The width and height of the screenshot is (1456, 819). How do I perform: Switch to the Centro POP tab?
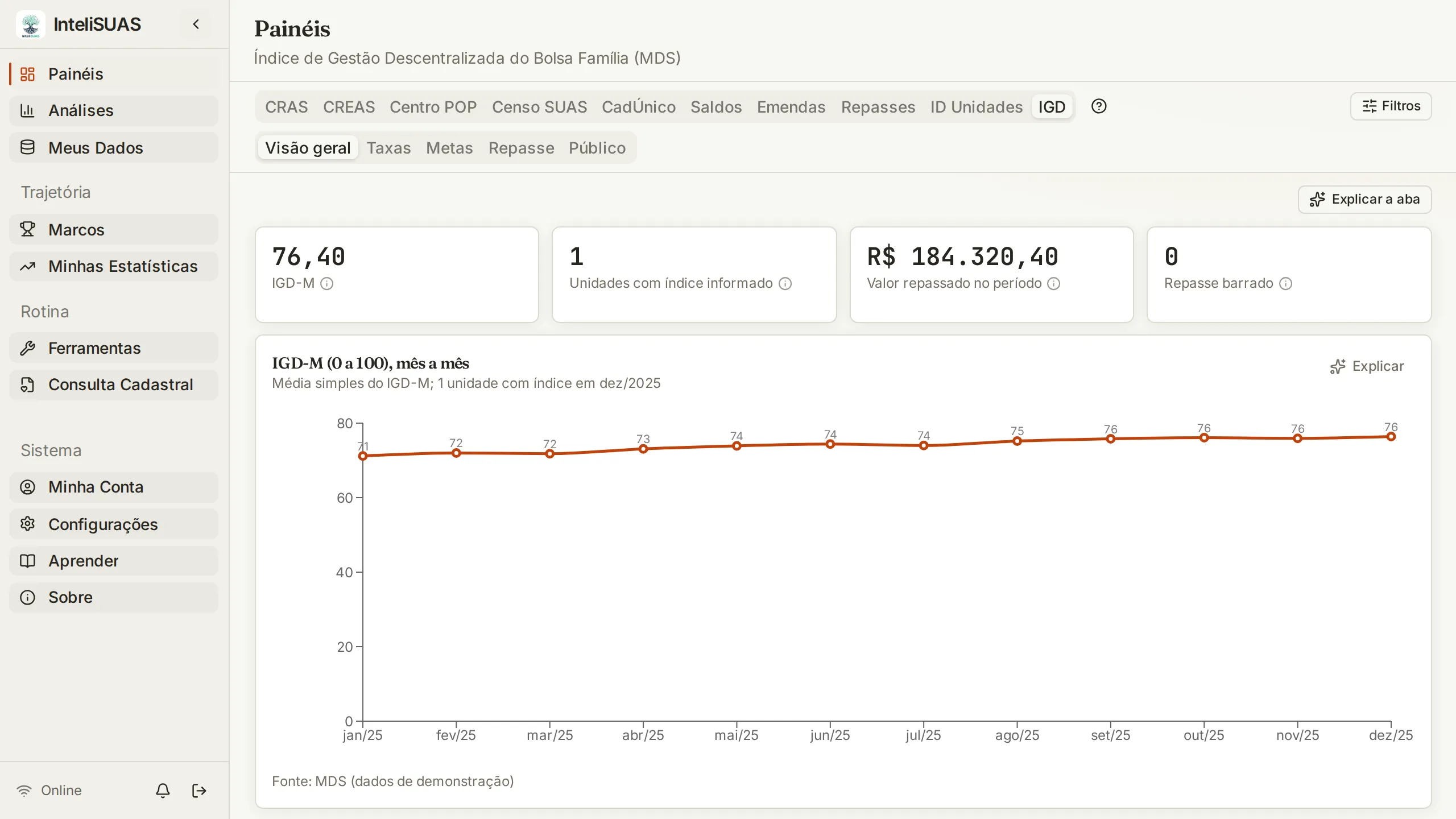click(x=433, y=107)
